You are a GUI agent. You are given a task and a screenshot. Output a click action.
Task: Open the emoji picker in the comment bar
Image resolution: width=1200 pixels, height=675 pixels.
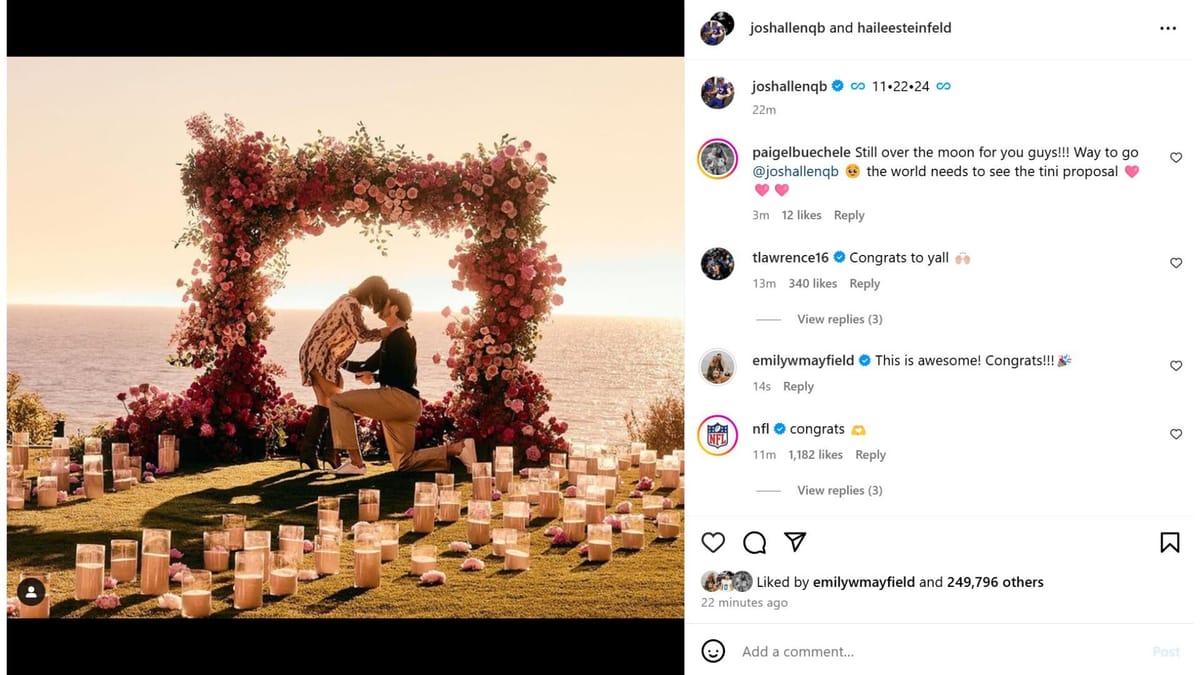click(x=713, y=651)
